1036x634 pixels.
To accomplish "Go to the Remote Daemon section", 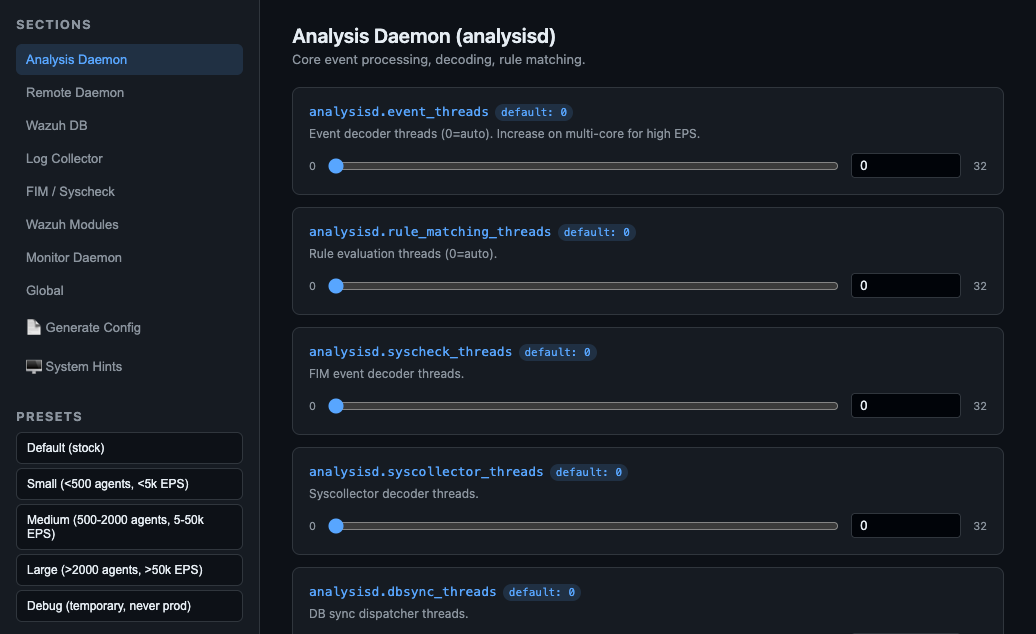I will click(130, 92).
